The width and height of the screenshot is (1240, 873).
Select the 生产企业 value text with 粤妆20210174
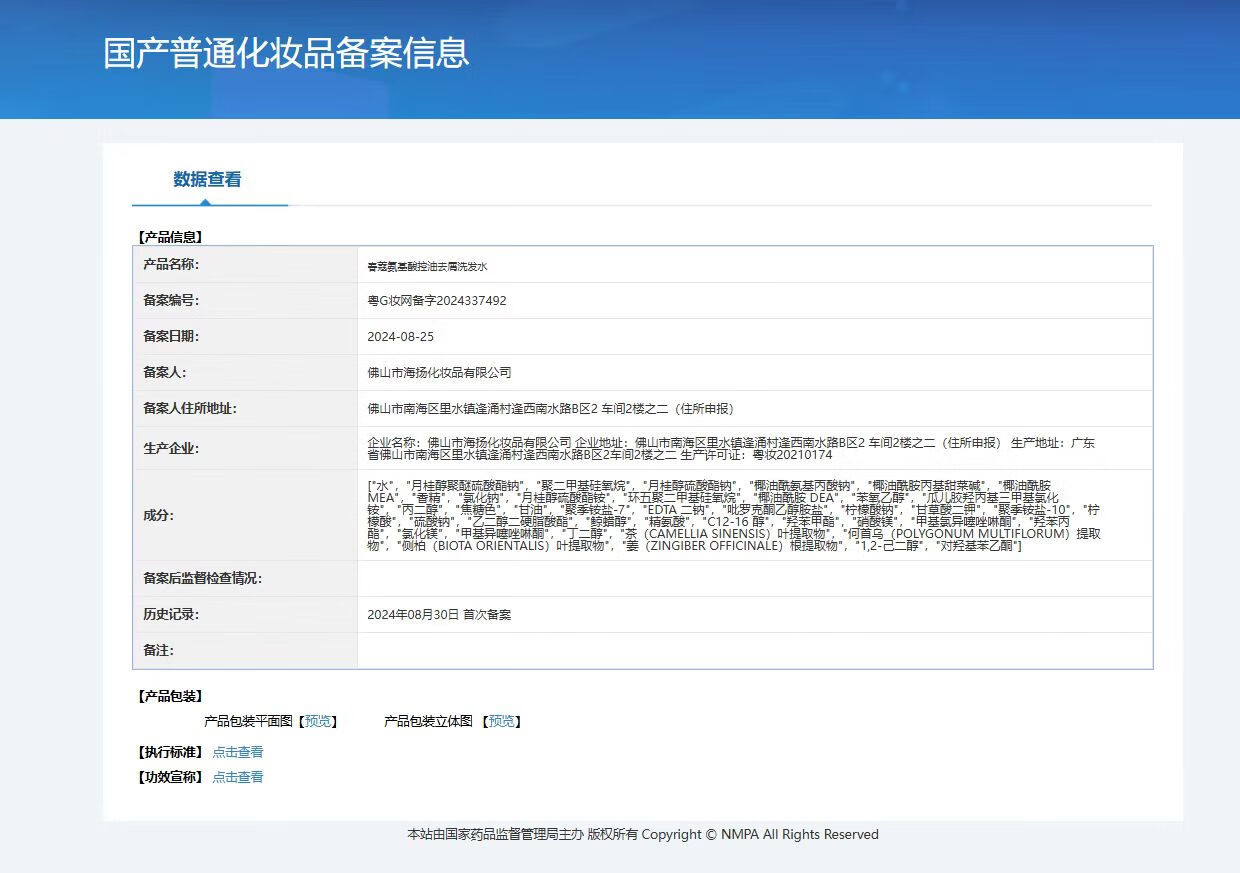[x=731, y=449]
